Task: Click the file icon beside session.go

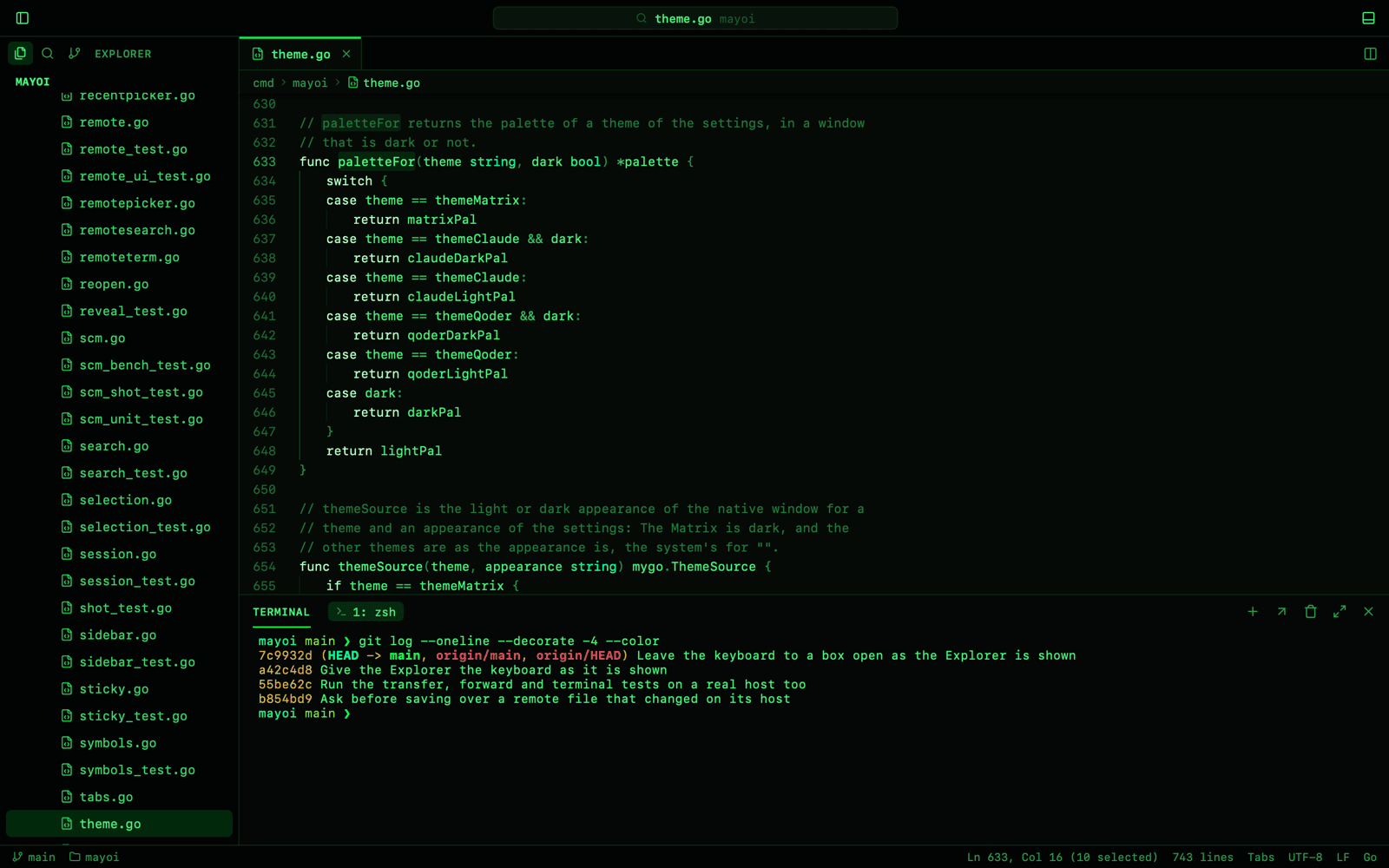Action: 67,554
